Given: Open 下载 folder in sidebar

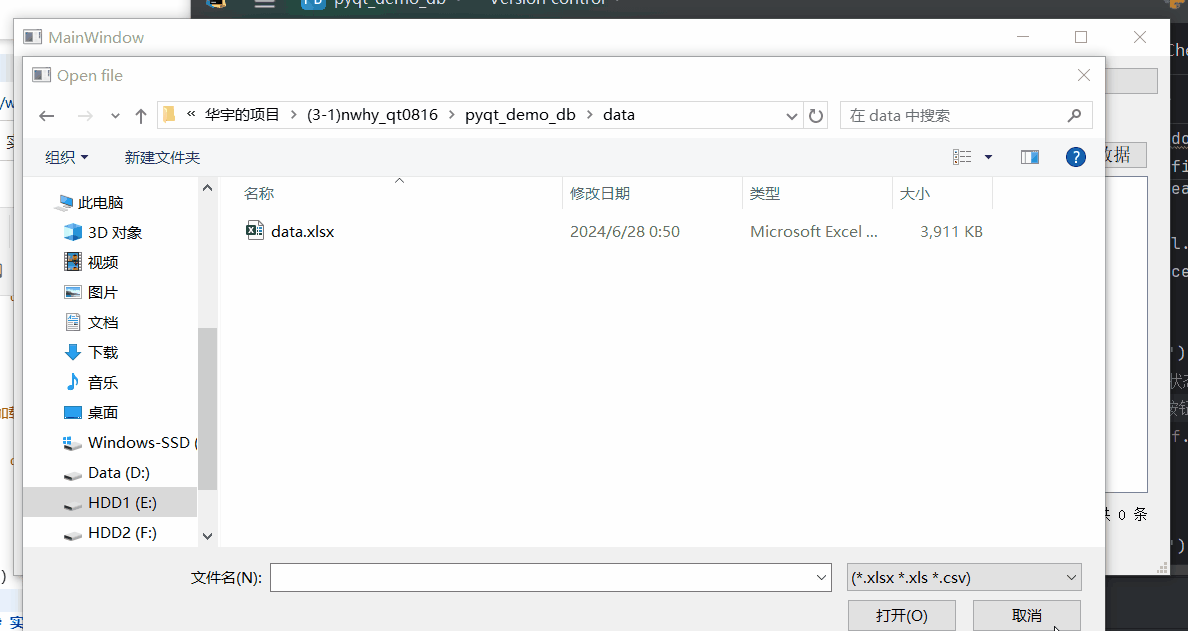Looking at the screenshot, I should click(92, 353).
